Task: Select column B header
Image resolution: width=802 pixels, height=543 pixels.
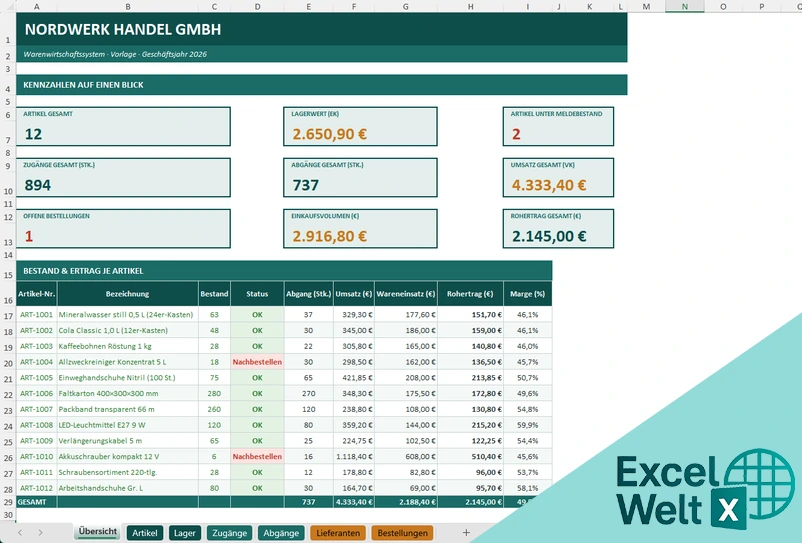Action: (x=127, y=6)
